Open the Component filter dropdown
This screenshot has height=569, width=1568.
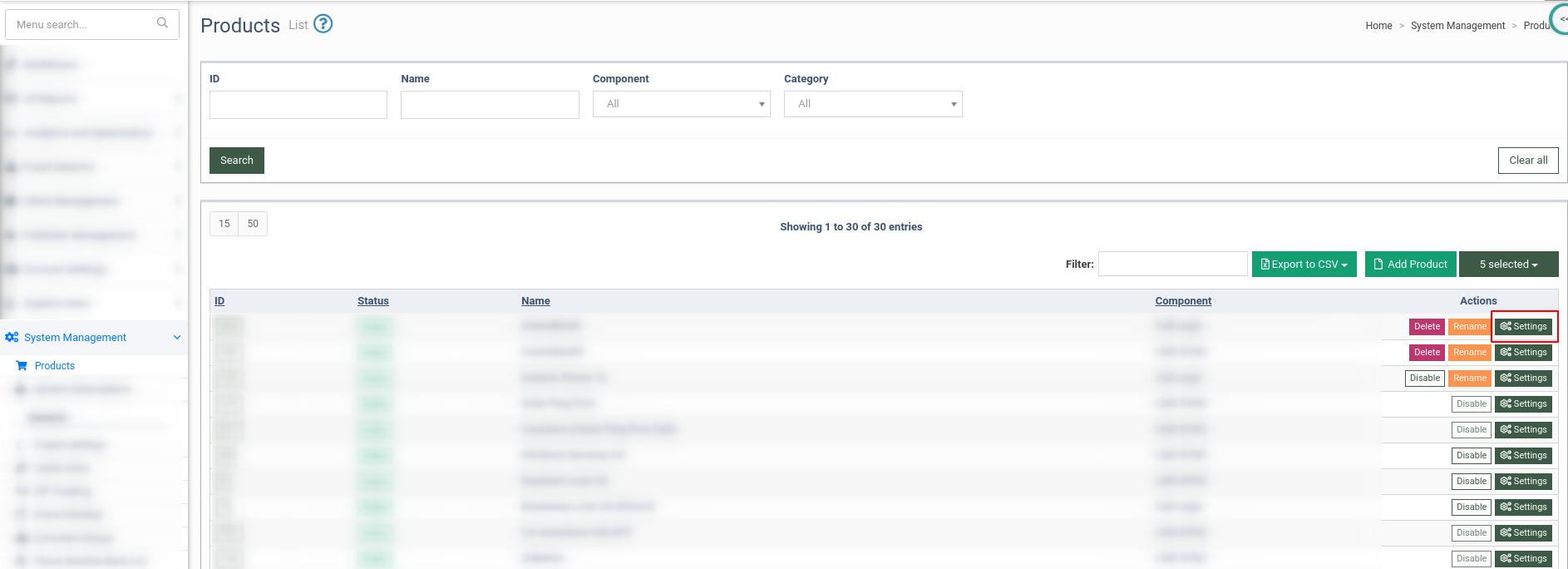[681, 104]
